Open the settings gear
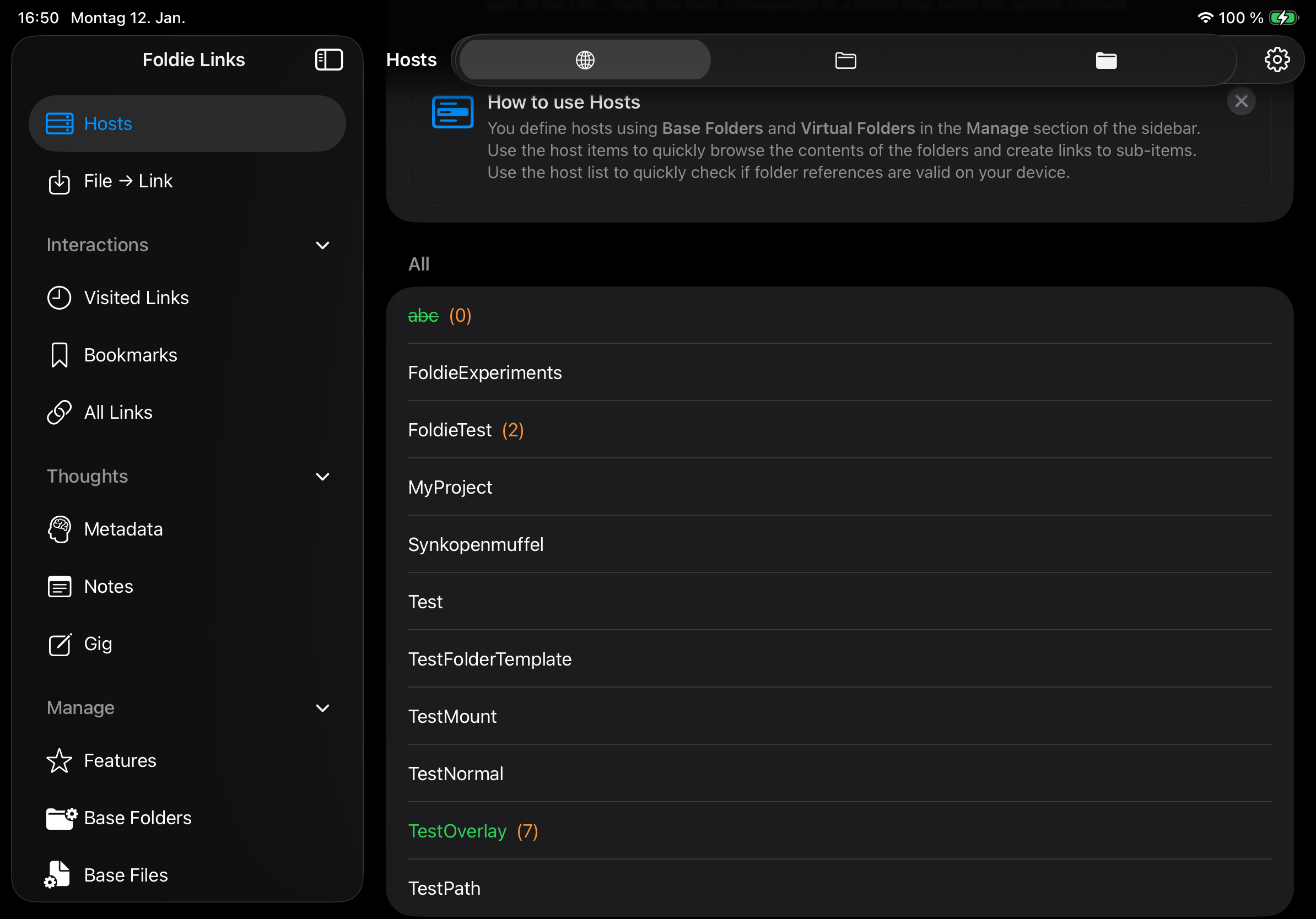The image size is (1316, 919). (x=1276, y=60)
